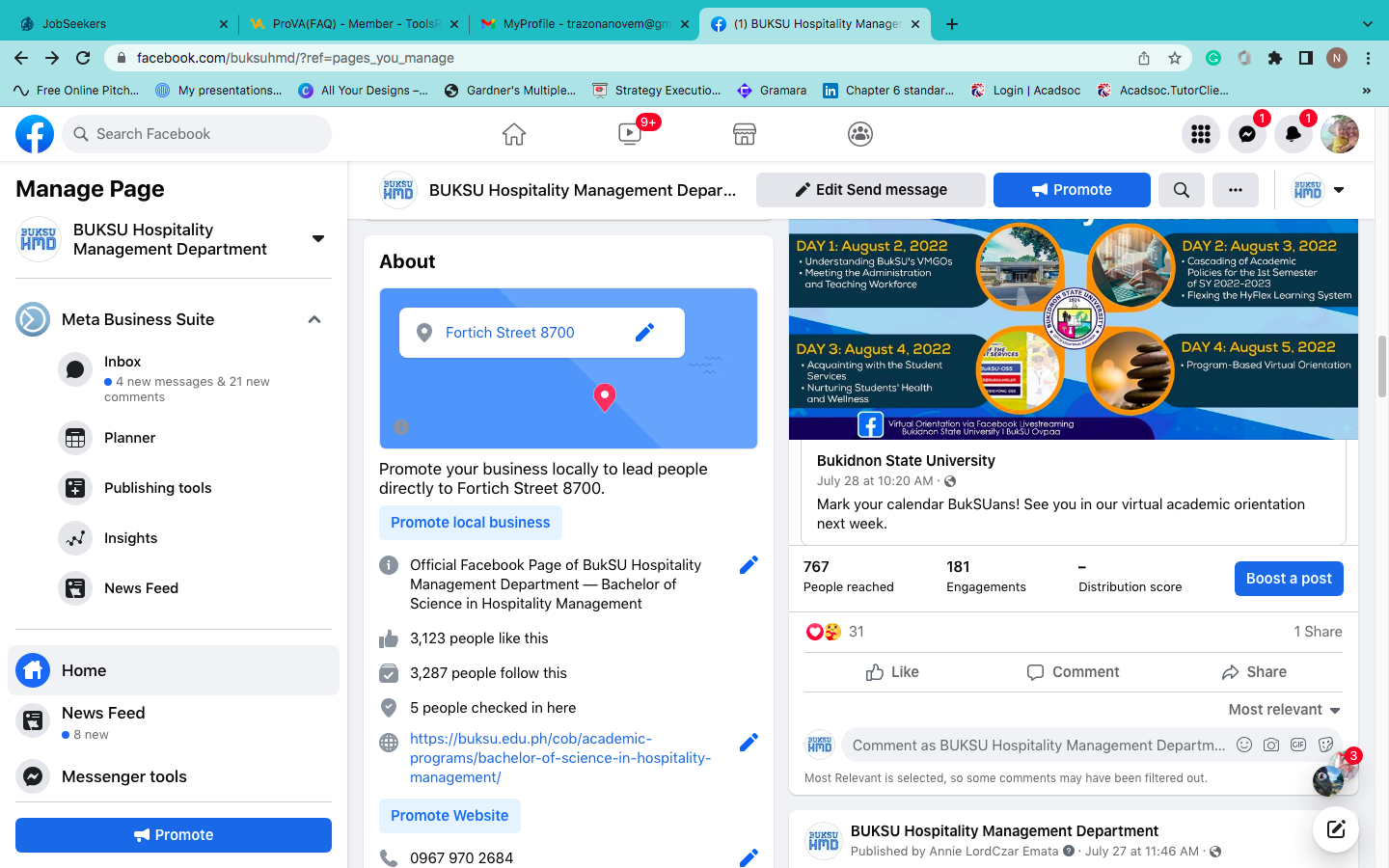This screenshot has height=868, width=1389.
Task: Open a new browser tab
Action: (952, 24)
